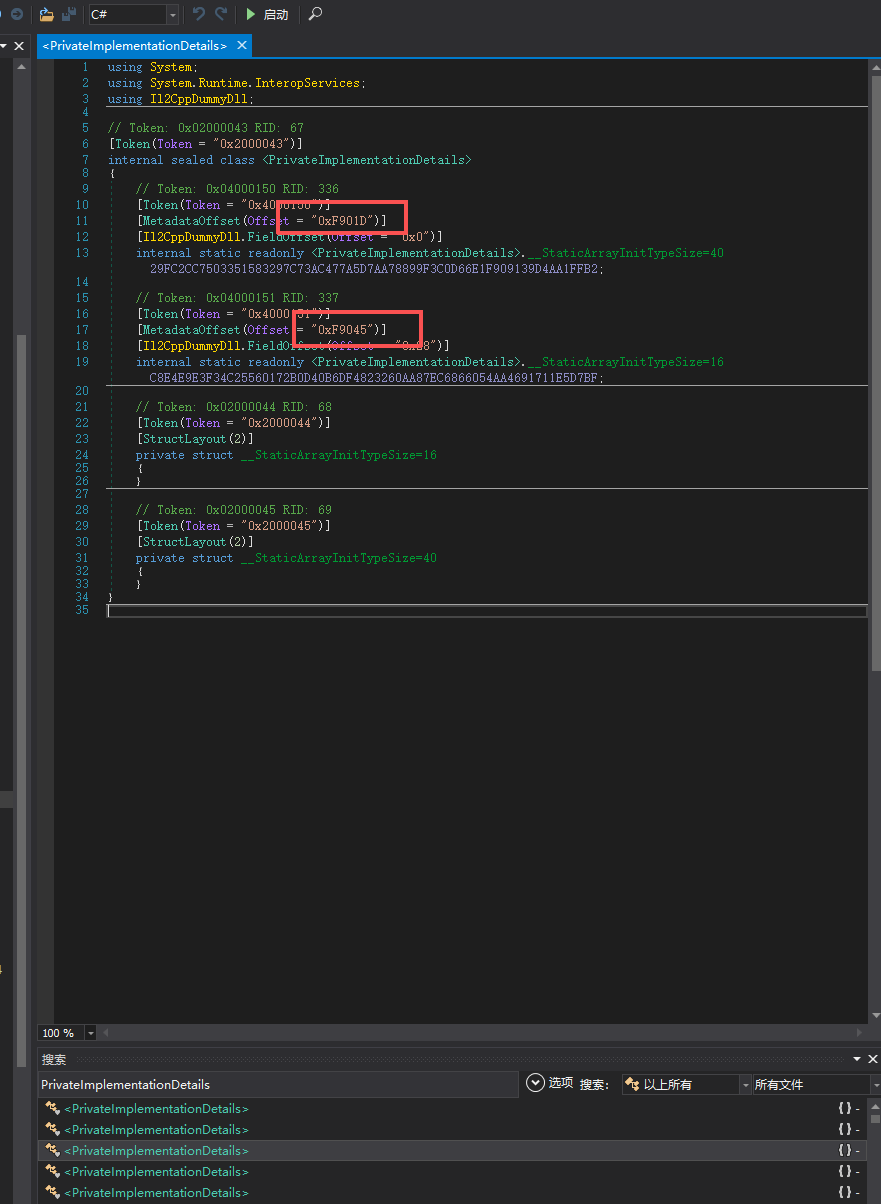
Task: Select the highlighted third search result
Action: tap(156, 1151)
